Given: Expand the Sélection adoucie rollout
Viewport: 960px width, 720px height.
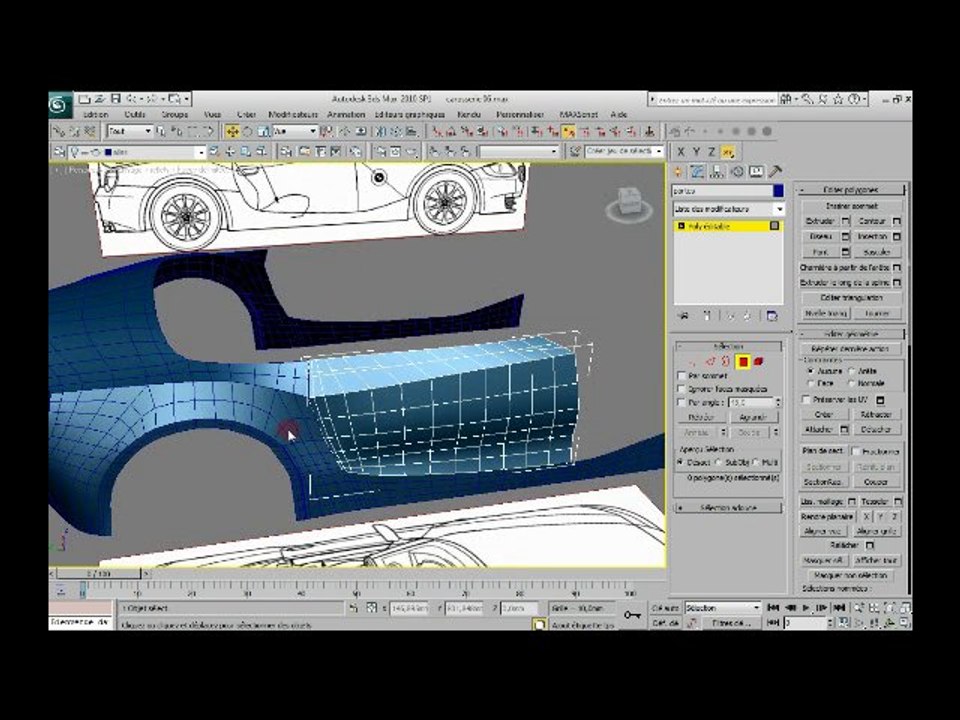Looking at the screenshot, I should pyautogui.click(x=728, y=508).
